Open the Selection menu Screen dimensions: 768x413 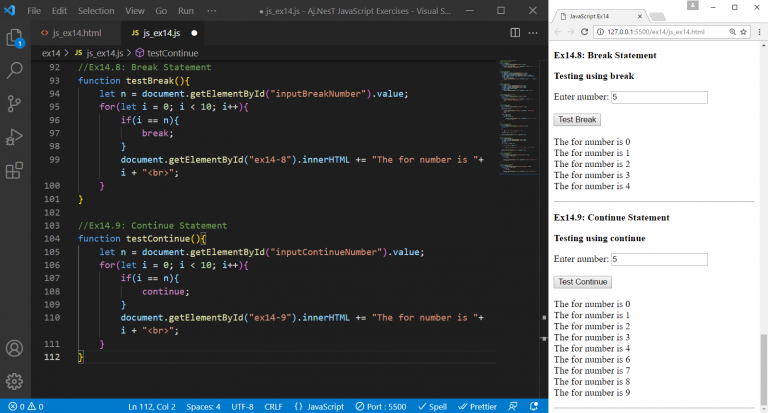[96, 10]
